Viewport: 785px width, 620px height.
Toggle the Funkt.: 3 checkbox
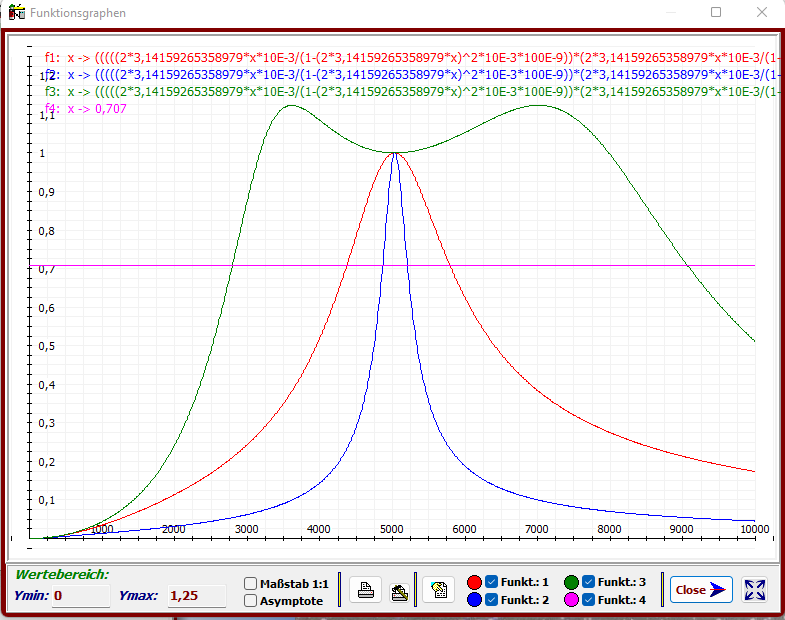(589, 582)
